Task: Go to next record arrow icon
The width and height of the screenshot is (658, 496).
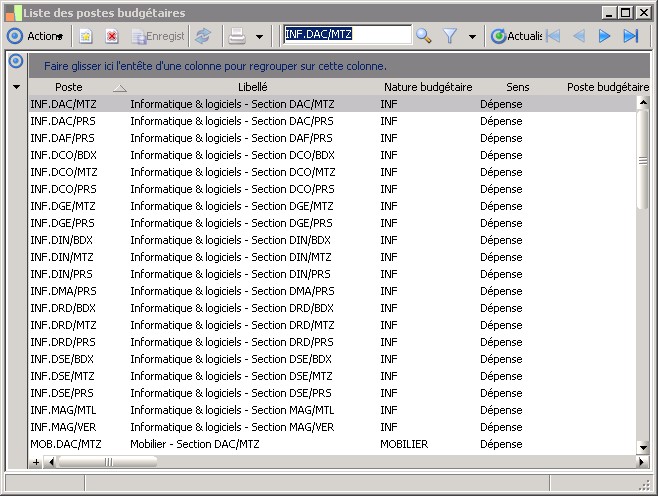Action: pyautogui.click(x=604, y=36)
